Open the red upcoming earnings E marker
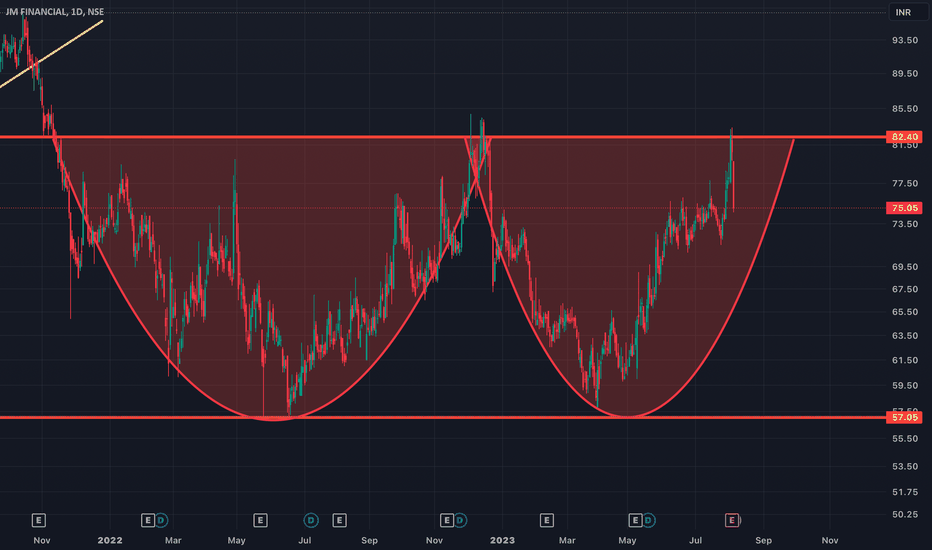The image size is (932, 550). click(732, 521)
